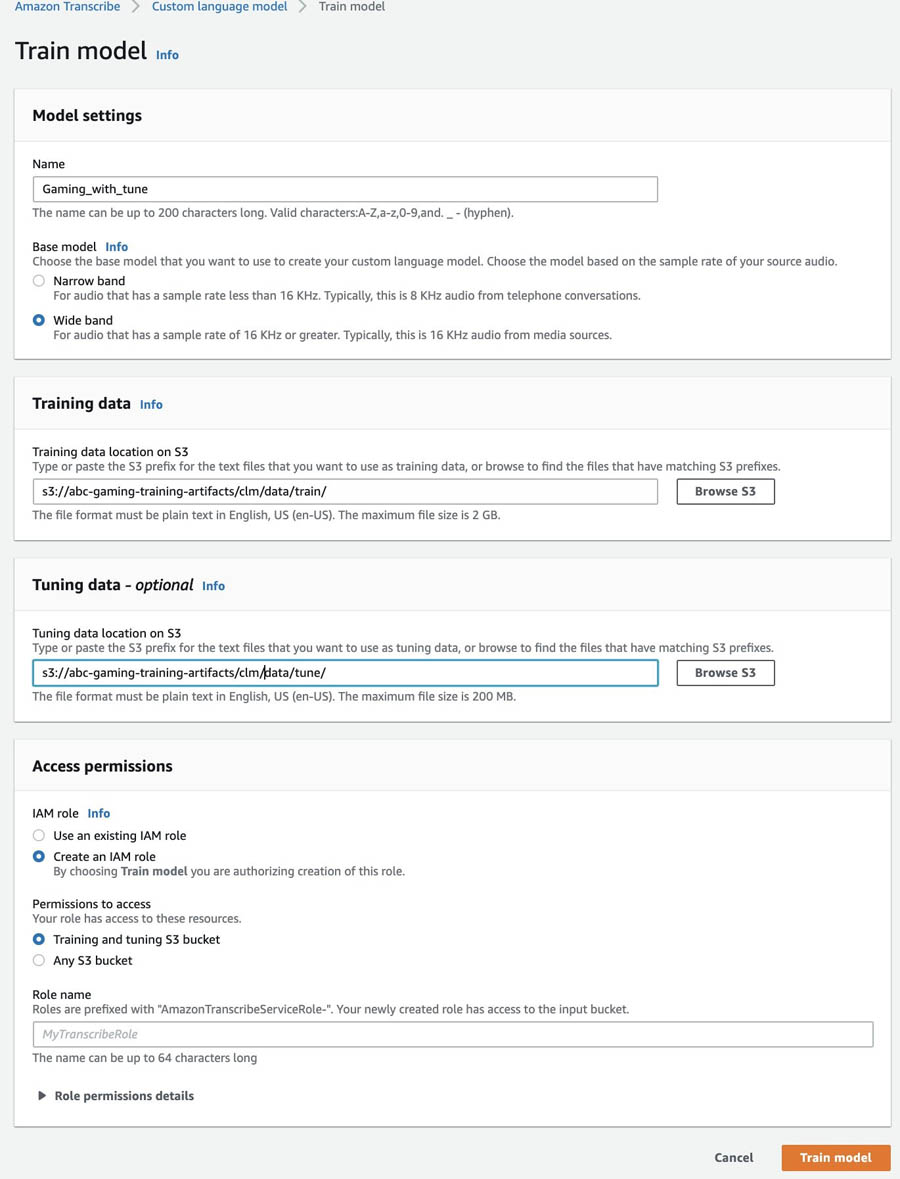Select the Wide band radio option
This screenshot has height=1179, width=900.
point(39,320)
